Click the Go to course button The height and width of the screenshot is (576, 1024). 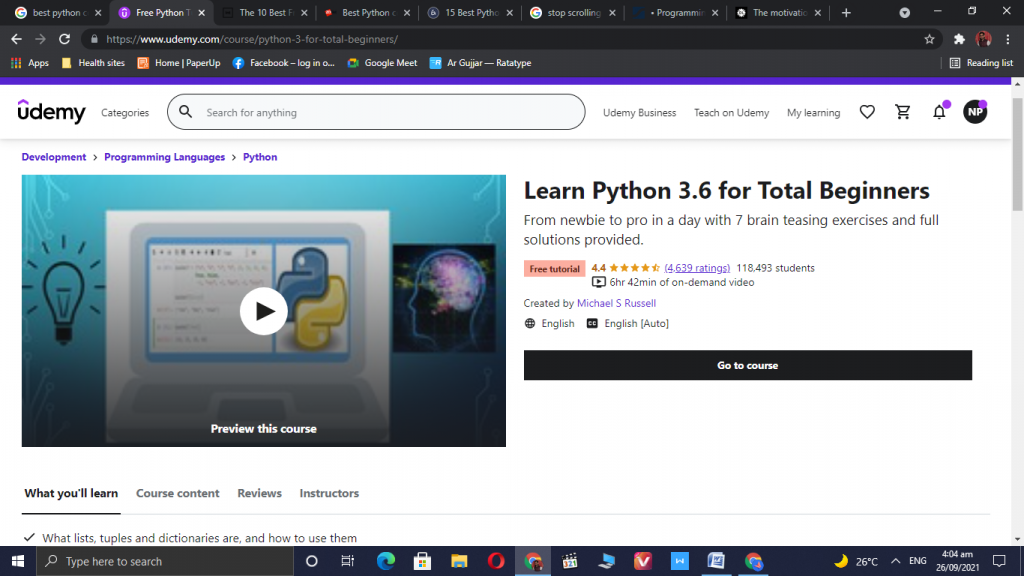747,365
